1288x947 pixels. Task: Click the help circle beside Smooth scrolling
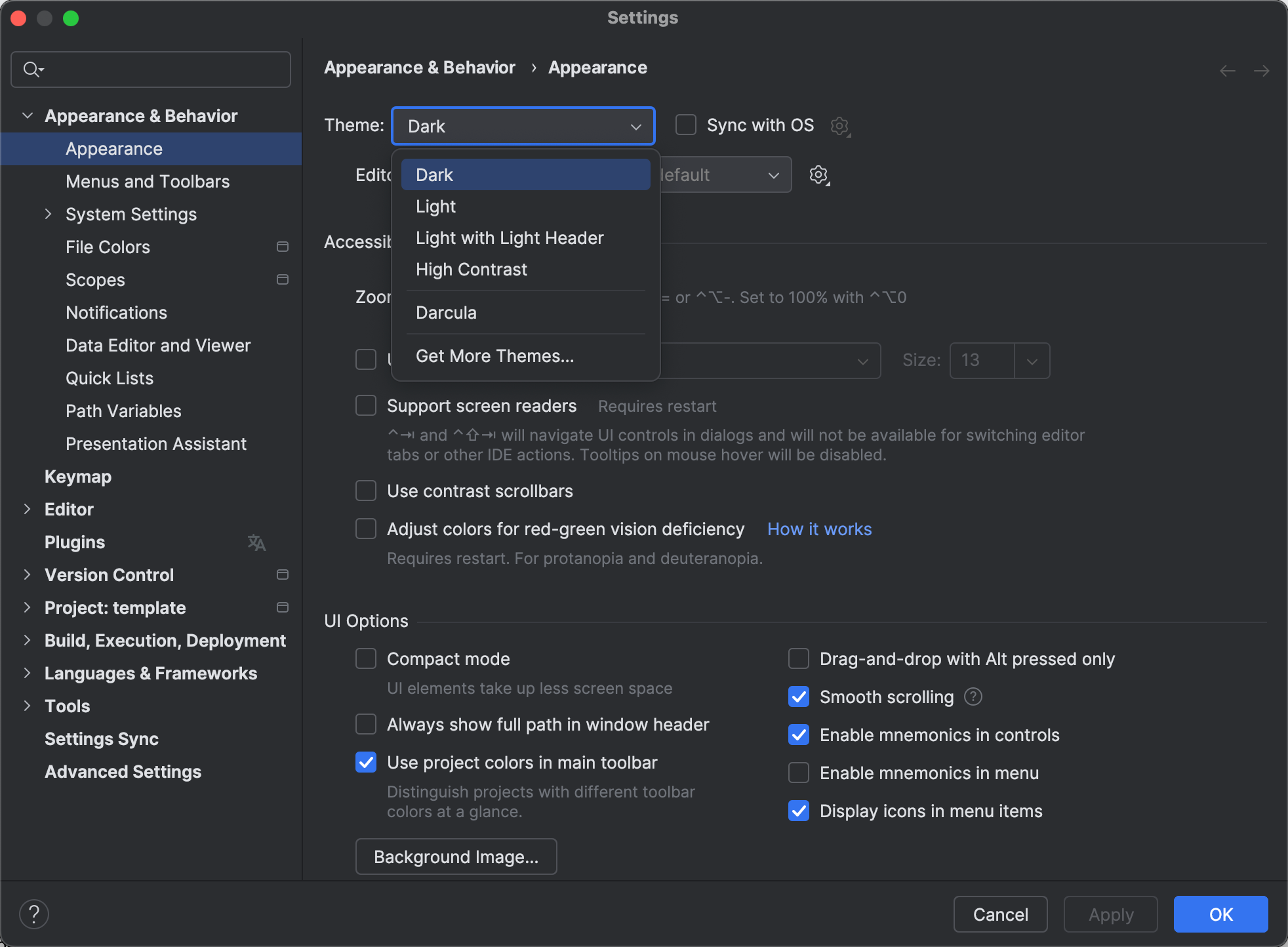(x=973, y=696)
